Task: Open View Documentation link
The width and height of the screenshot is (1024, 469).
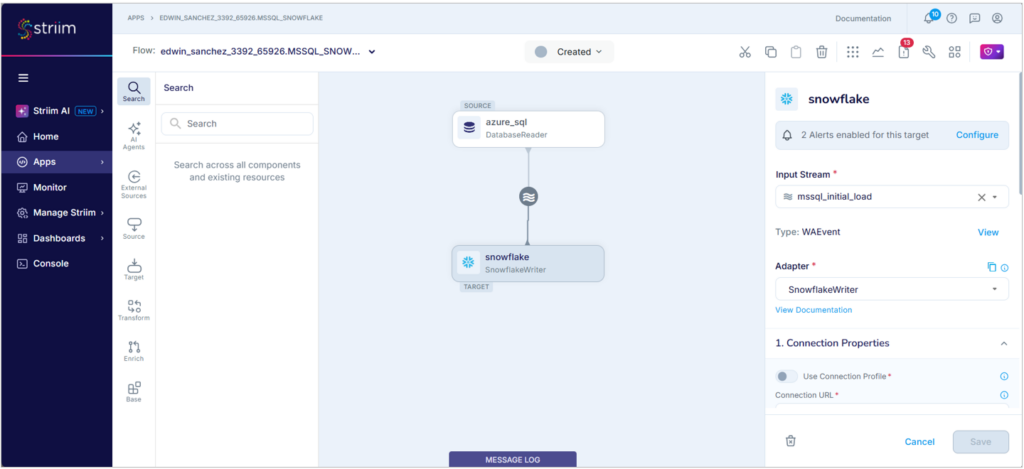Action: pyautogui.click(x=813, y=310)
